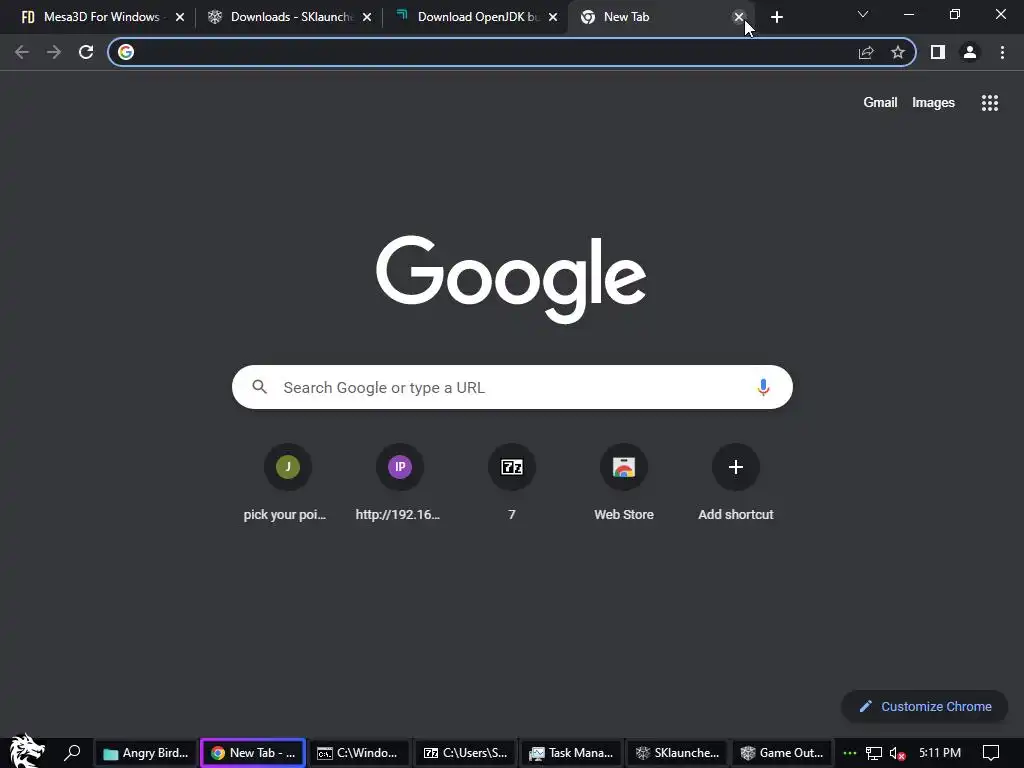Open the Images link
This screenshot has height=768, width=1024.
[933, 103]
